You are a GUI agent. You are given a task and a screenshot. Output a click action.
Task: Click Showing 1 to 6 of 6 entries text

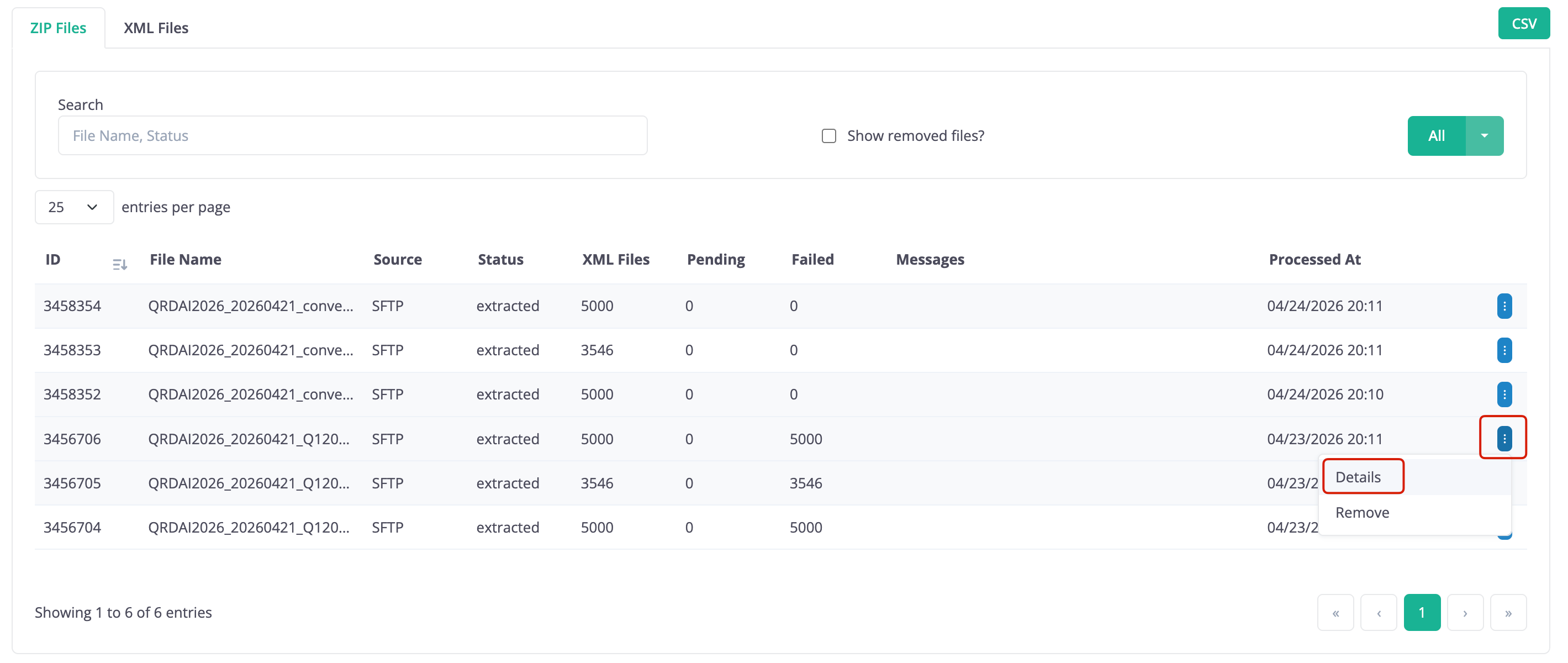coord(123,613)
